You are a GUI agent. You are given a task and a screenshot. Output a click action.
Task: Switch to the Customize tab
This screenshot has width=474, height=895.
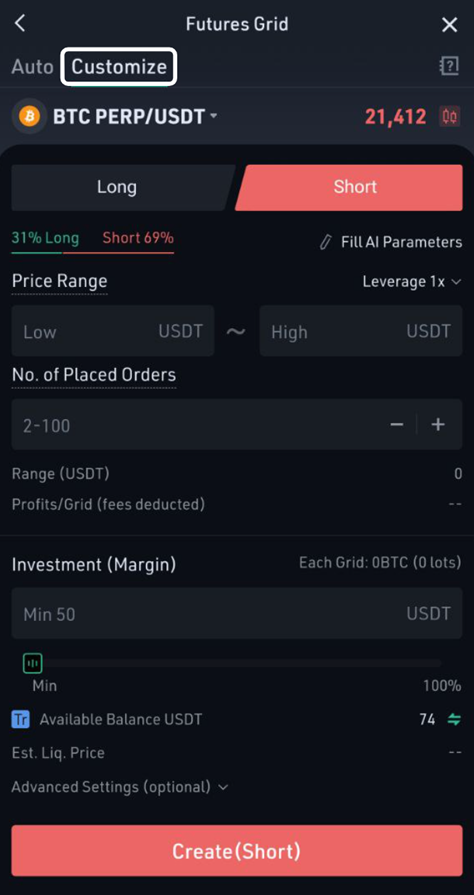(119, 67)
